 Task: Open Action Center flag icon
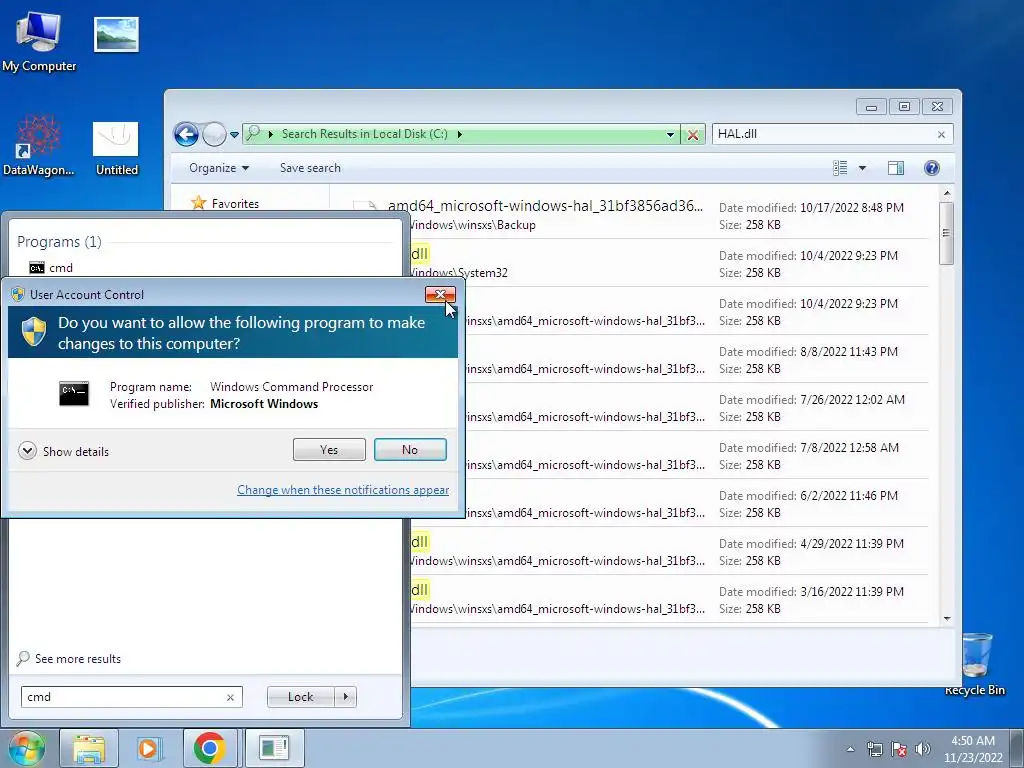[899, 749]
